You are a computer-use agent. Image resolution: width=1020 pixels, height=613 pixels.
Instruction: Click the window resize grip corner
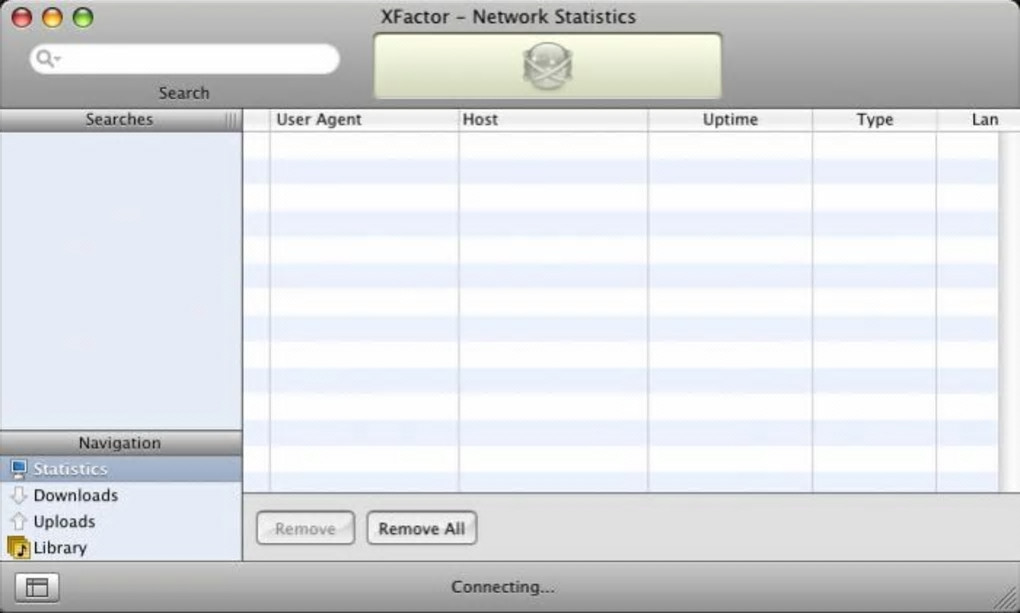tap(1007, 599)
